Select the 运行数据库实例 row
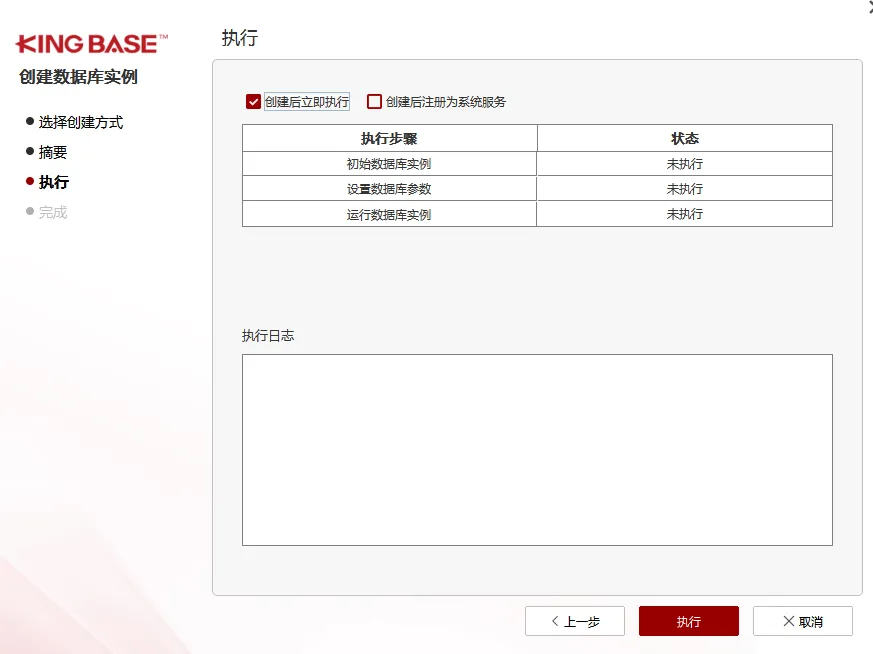Image resolution: width=873 pixels, height=654 pixels. [389, 214]
